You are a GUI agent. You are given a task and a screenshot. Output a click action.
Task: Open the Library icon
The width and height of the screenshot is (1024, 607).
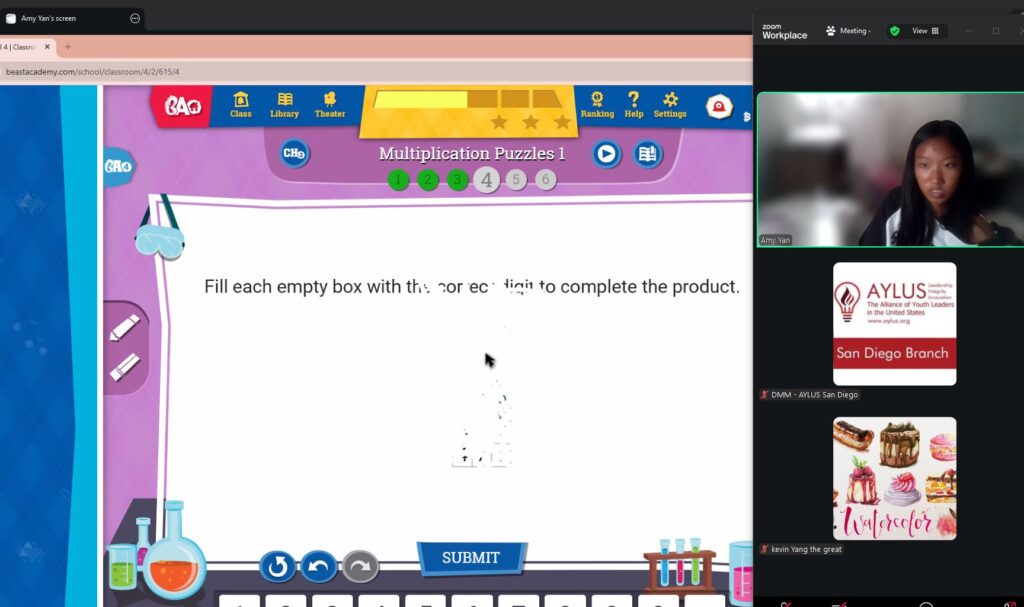285,104
